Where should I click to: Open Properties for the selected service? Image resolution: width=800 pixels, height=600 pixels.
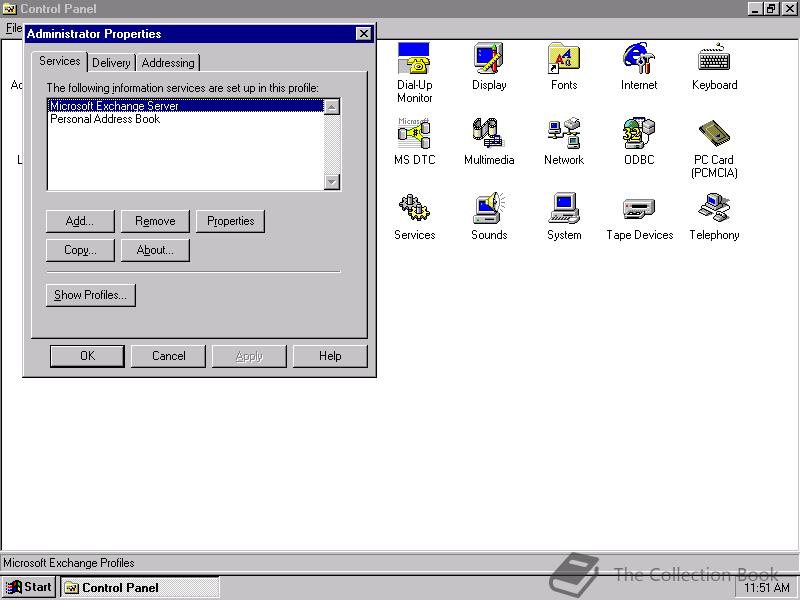click(231, 221)
